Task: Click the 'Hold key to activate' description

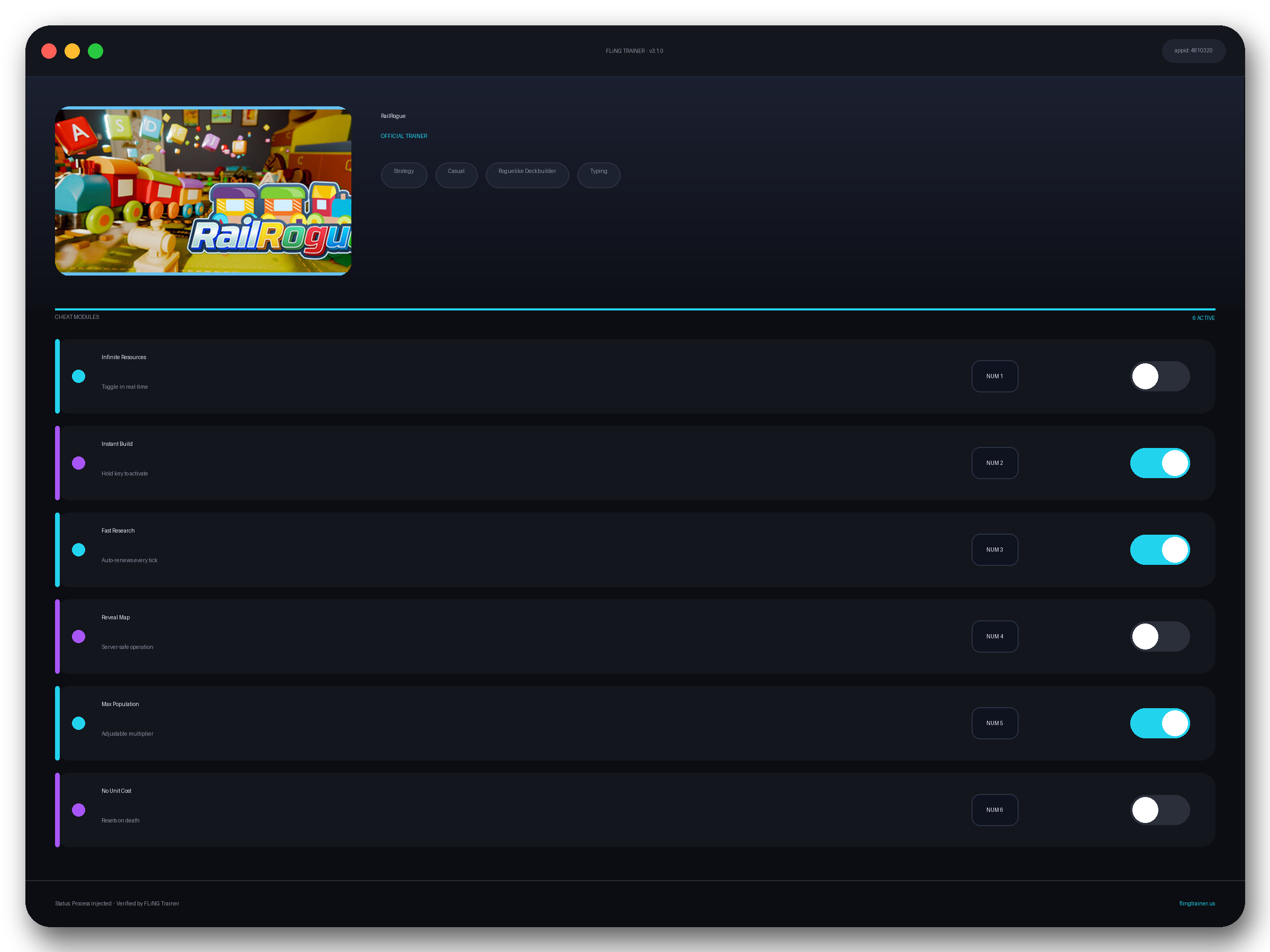Action: point(124,473)
